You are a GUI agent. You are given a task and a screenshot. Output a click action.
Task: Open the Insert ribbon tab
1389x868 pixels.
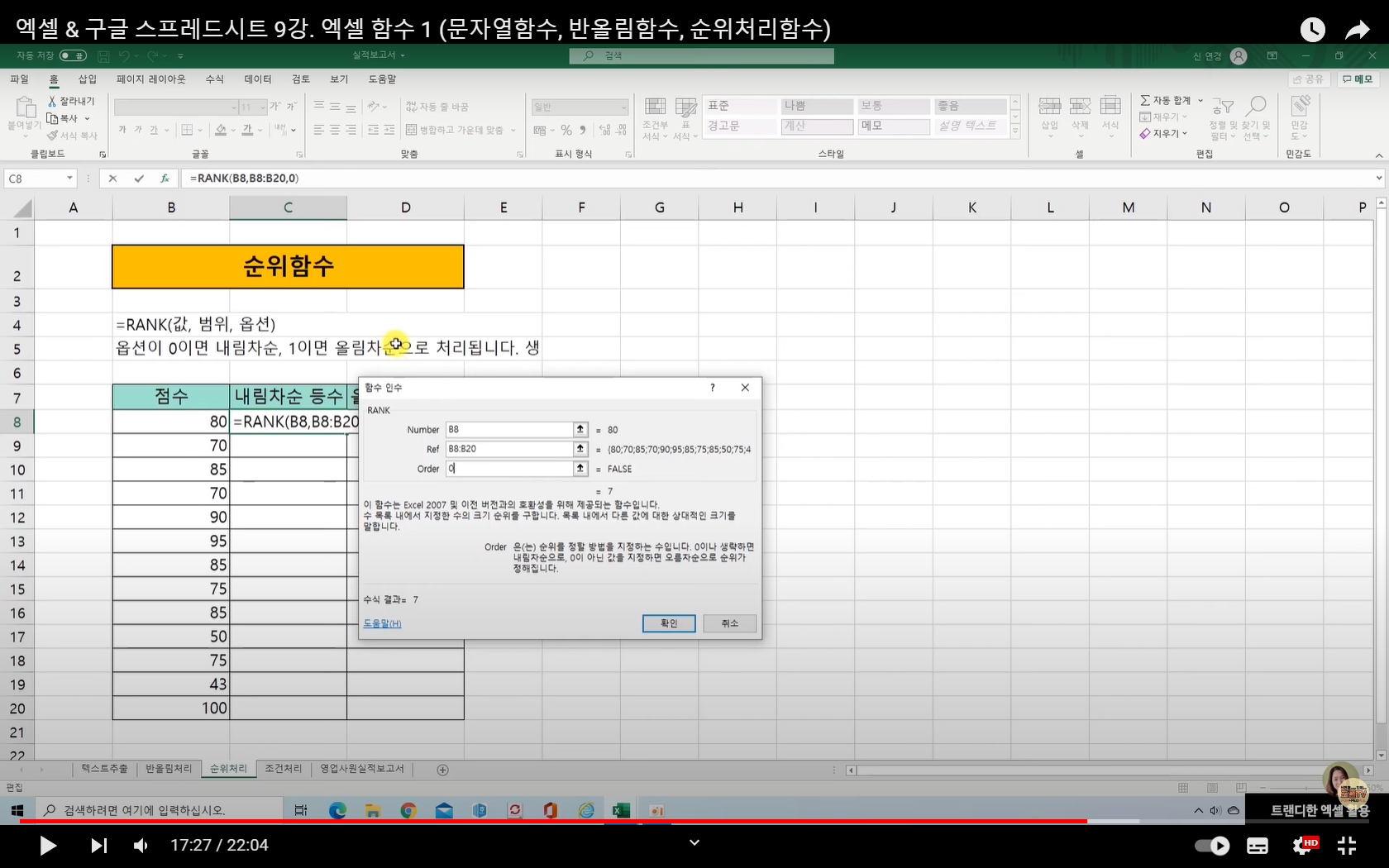click(87, 79)
